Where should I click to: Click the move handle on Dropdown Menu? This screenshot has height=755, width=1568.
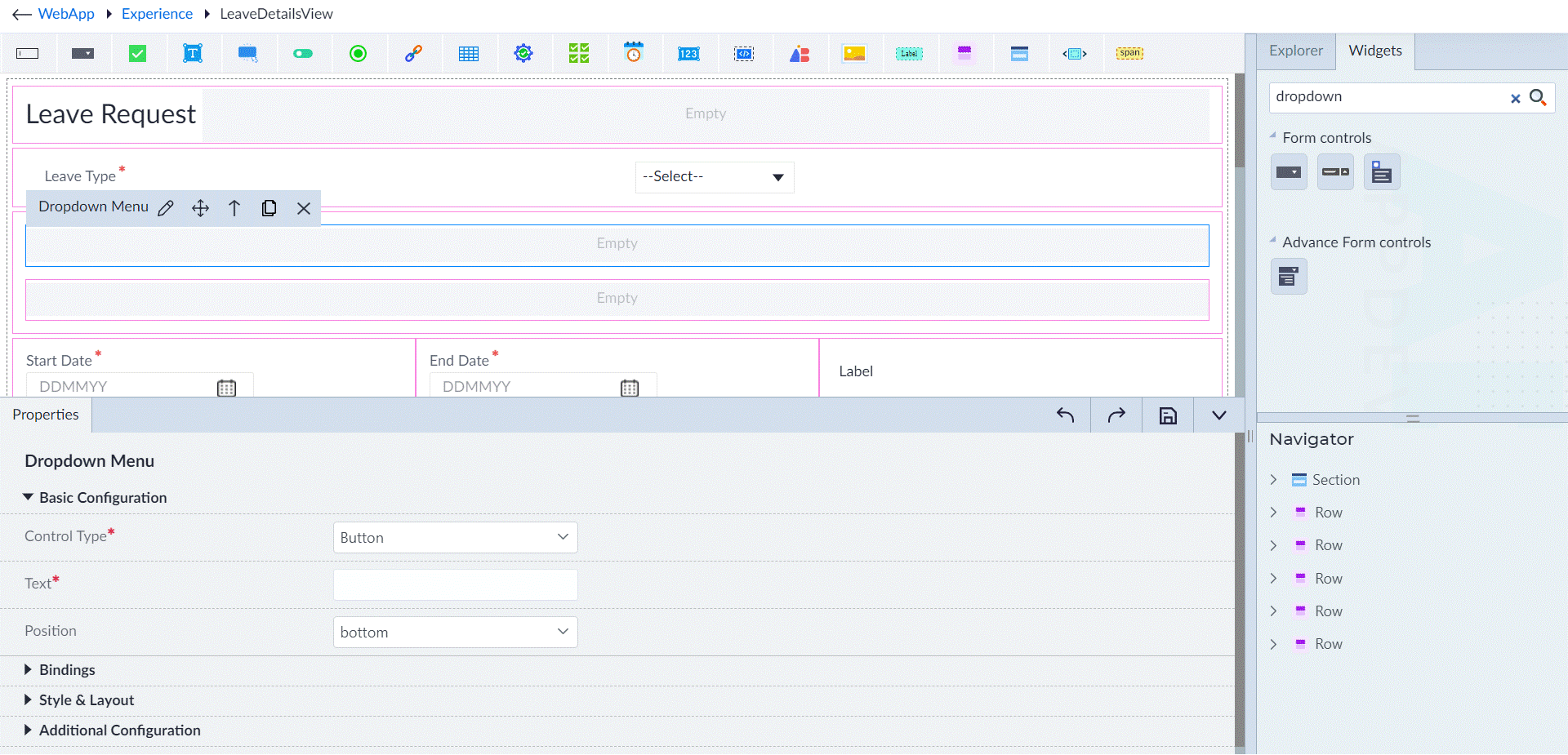(200, 208)
